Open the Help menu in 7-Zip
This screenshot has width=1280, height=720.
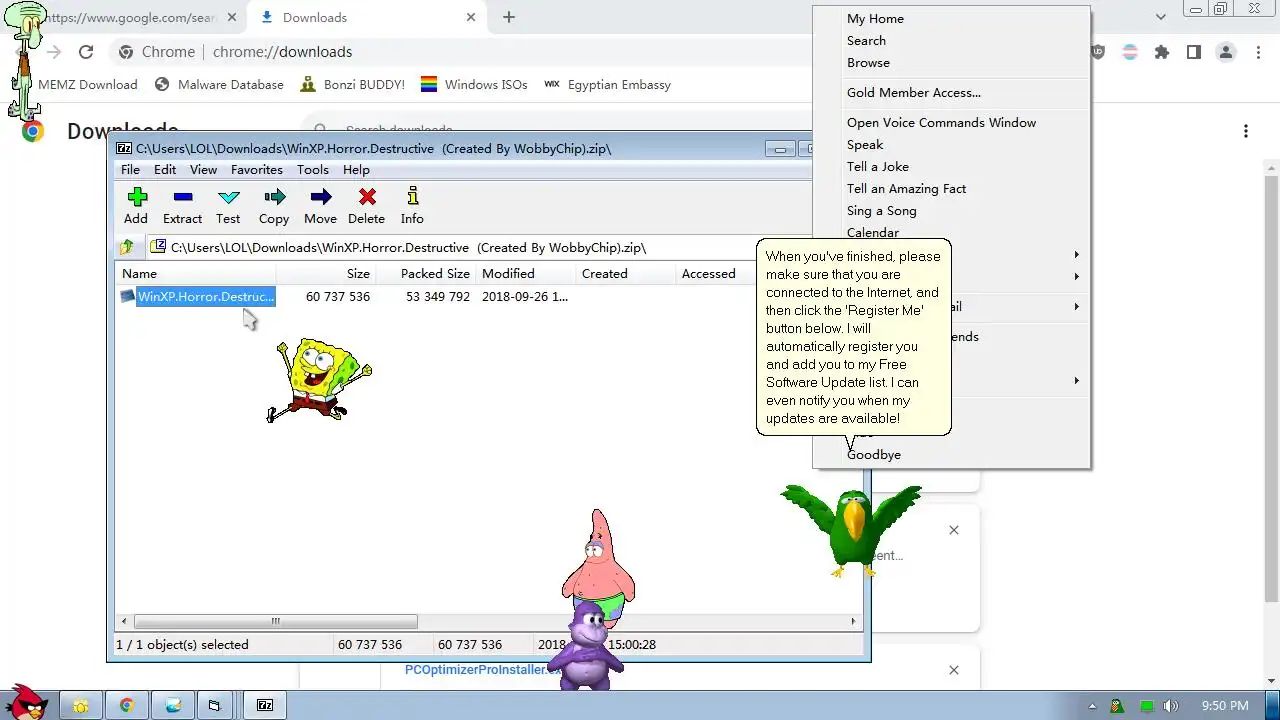(x=356, y=170)
